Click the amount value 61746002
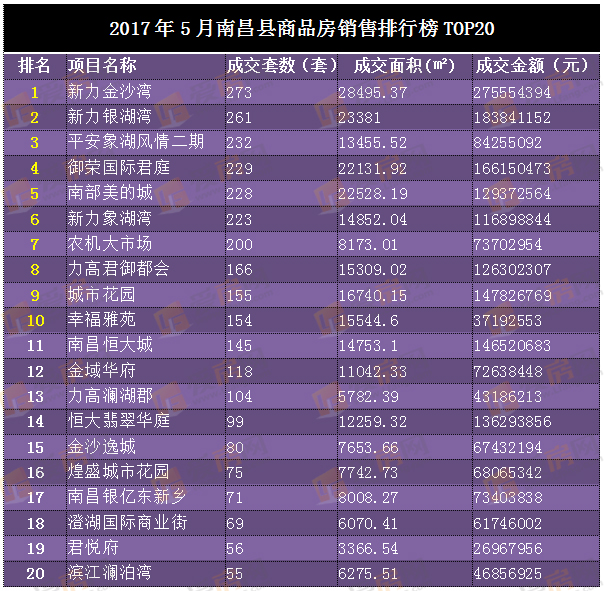 (x=508, y=524)
